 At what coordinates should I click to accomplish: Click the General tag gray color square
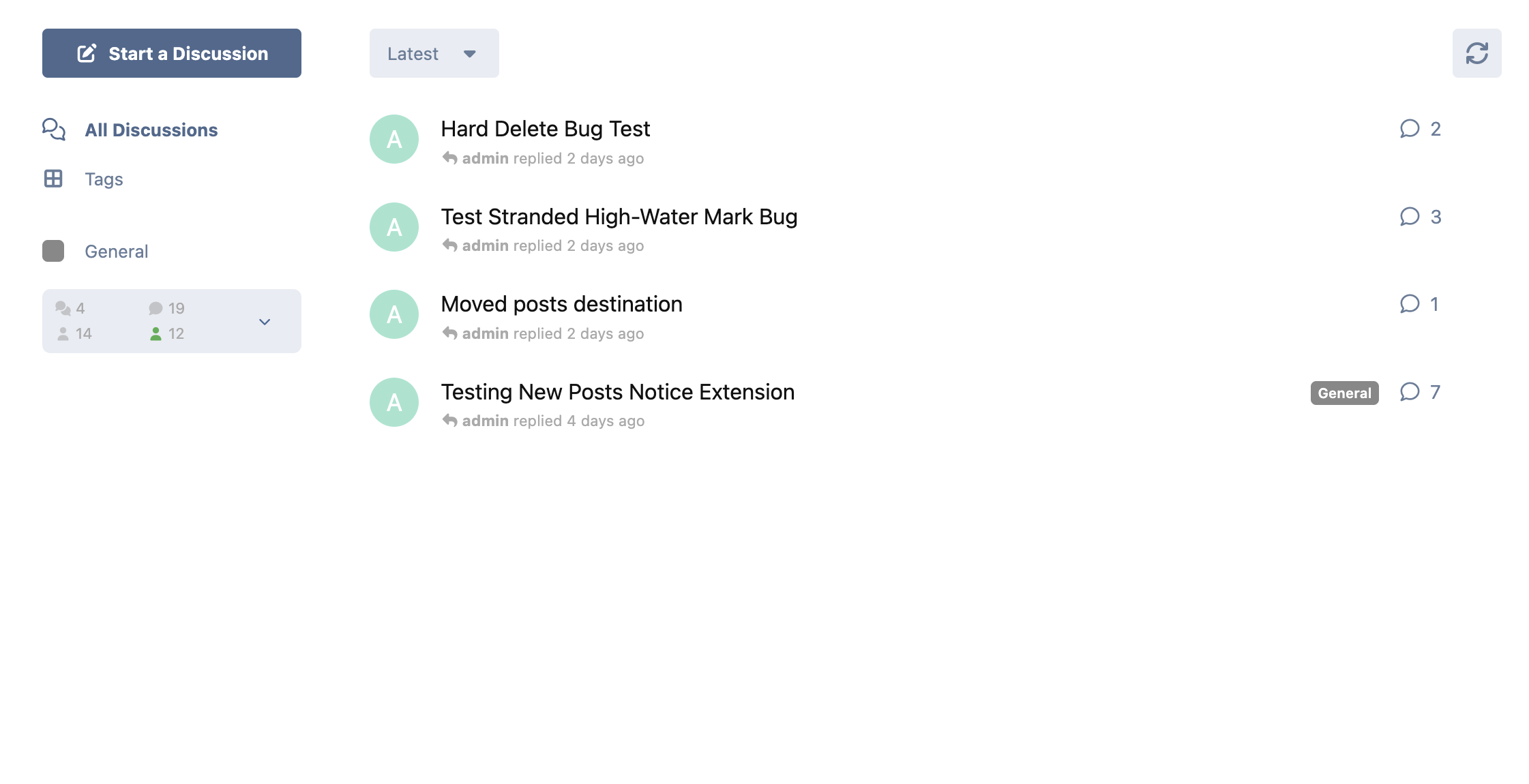[53, 251]
